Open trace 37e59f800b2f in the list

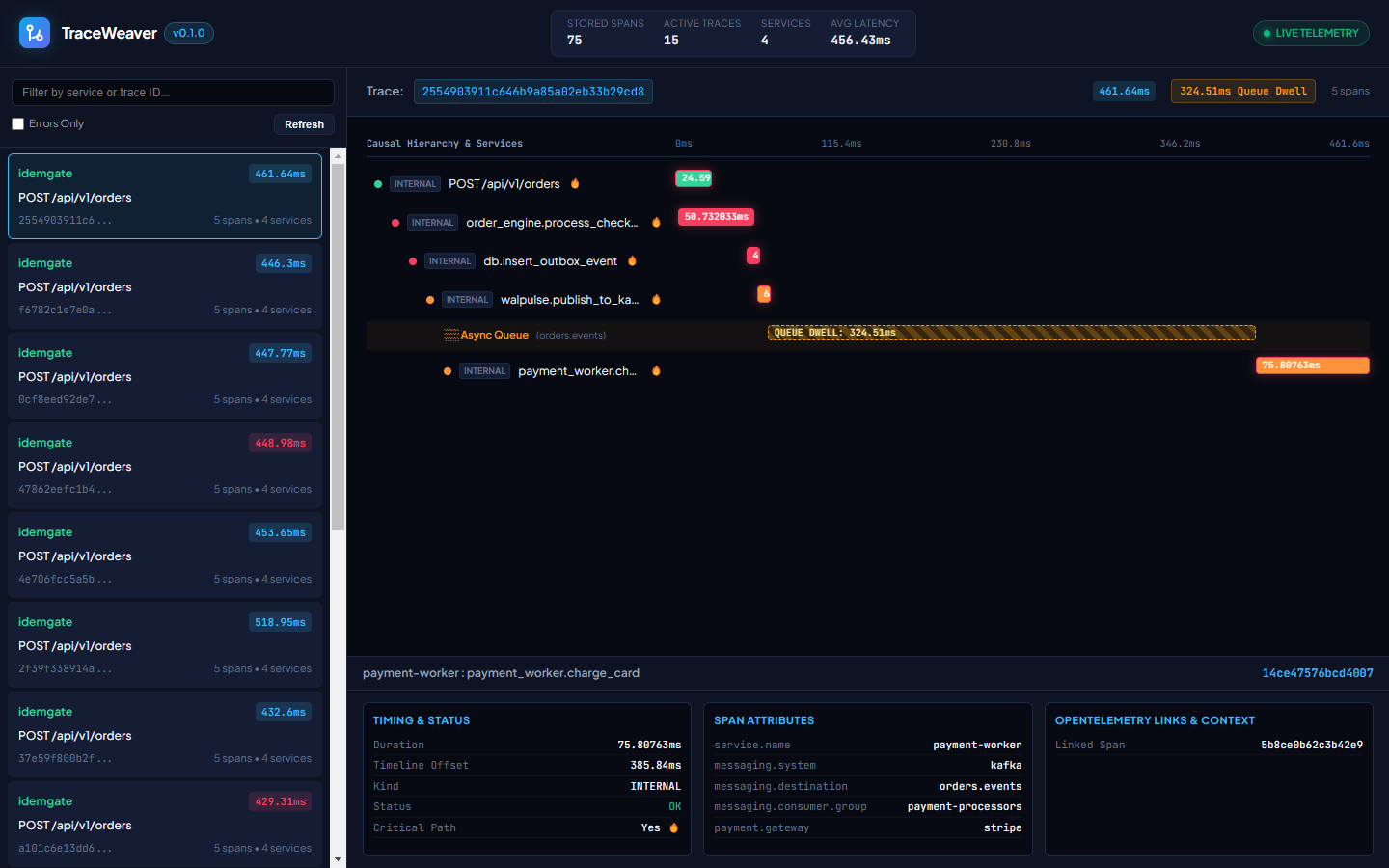coord(165,735)
